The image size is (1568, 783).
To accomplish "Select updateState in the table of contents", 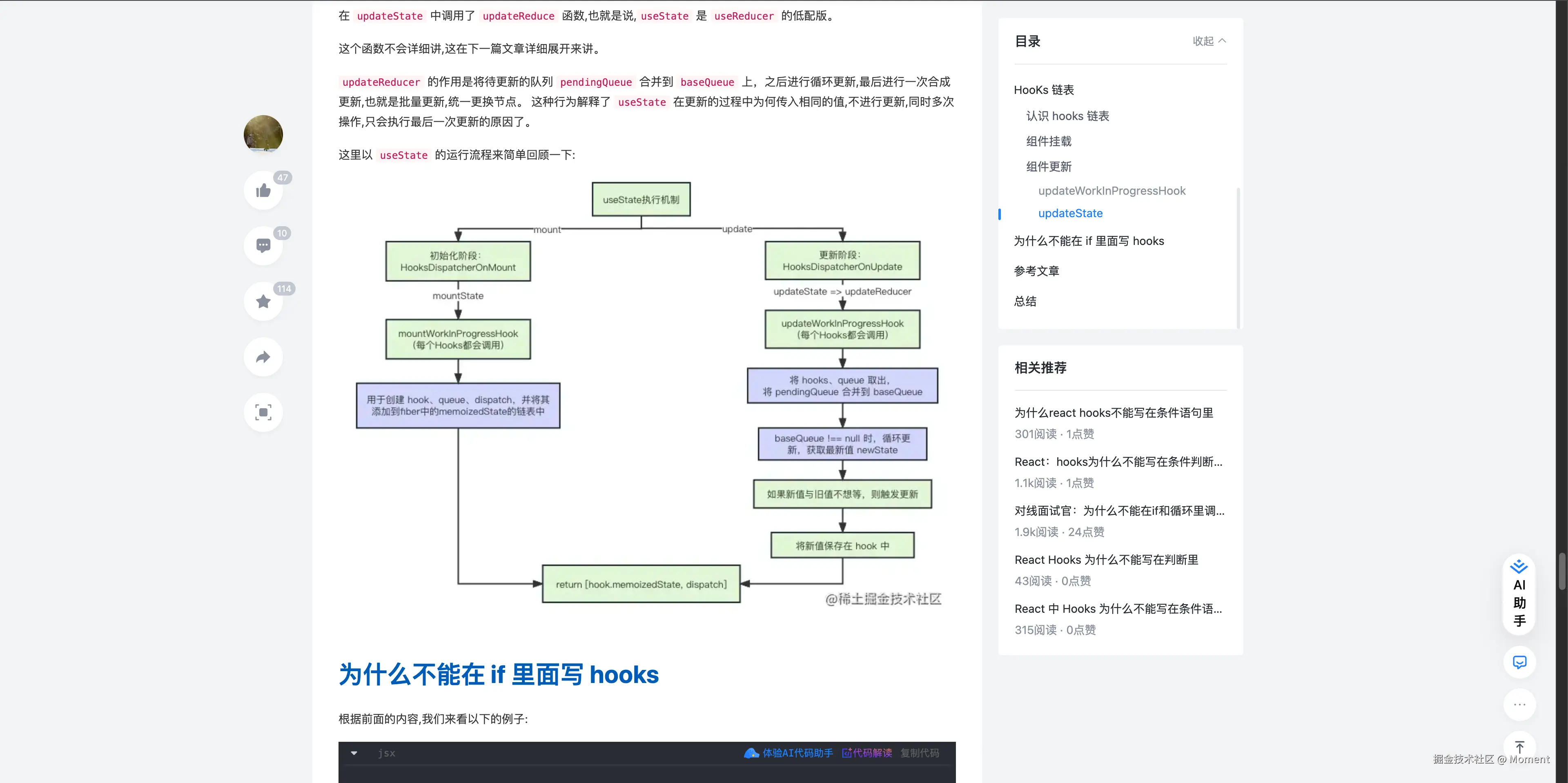I will click(x=1070, y=214).
